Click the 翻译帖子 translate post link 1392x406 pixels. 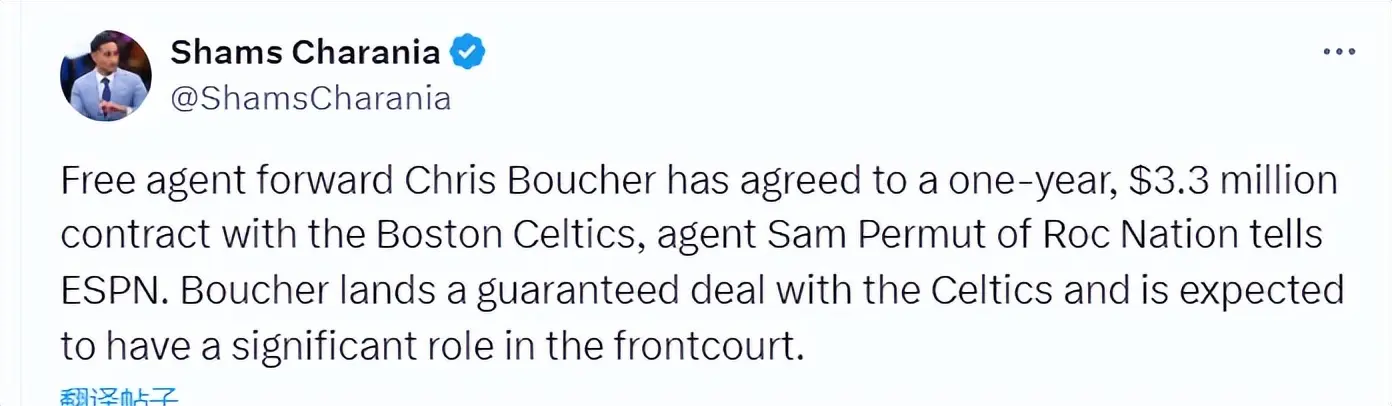119,396
